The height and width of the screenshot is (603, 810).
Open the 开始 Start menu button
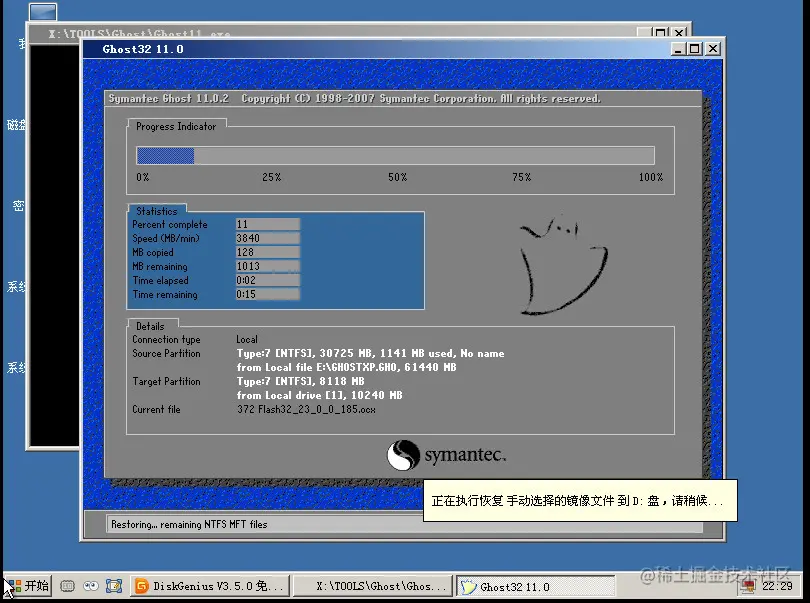27,586
